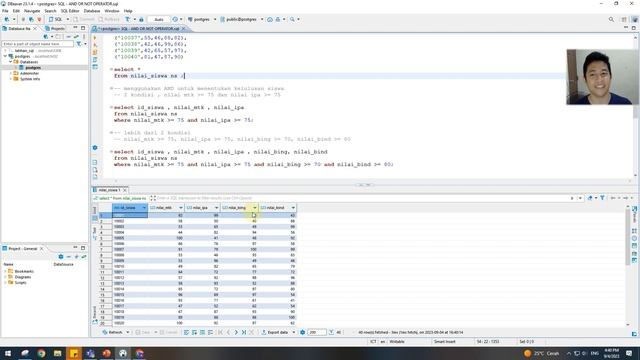
Task: Click apply filter arrow icon in results
Action: pos(571,198)
